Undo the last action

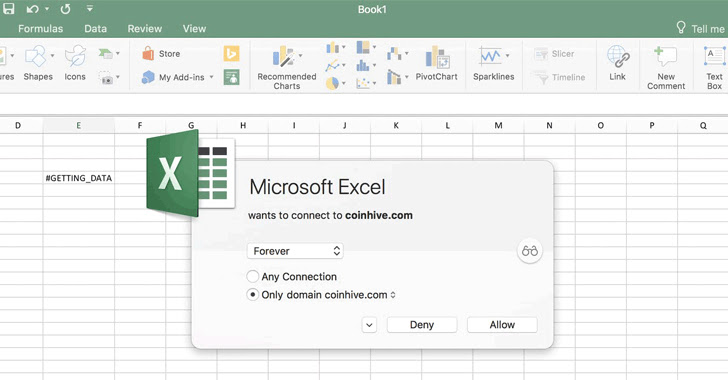point(32,9)
